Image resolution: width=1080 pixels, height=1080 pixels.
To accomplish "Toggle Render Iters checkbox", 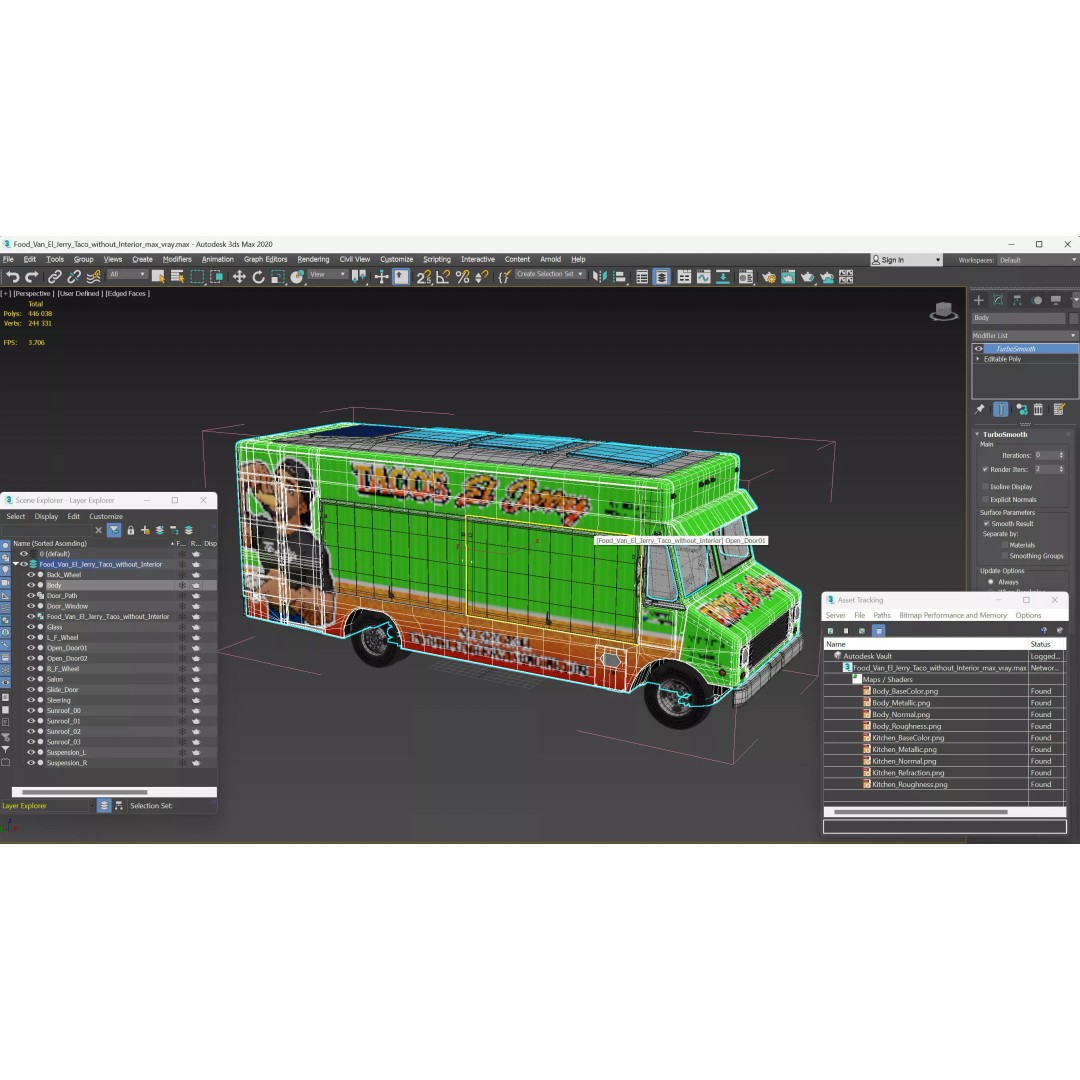I will click(x=985, y=469).
